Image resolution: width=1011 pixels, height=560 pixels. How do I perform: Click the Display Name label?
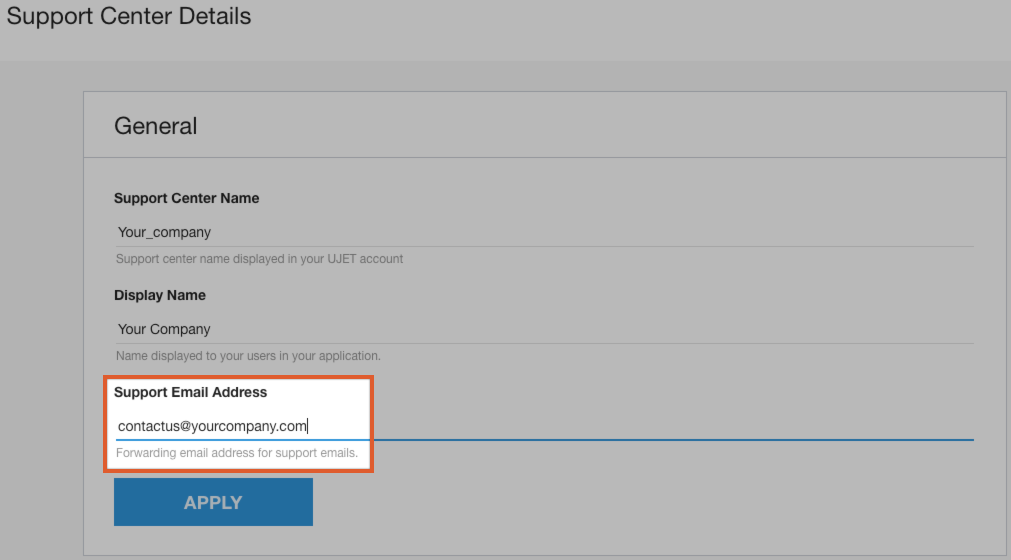point(160,295)
